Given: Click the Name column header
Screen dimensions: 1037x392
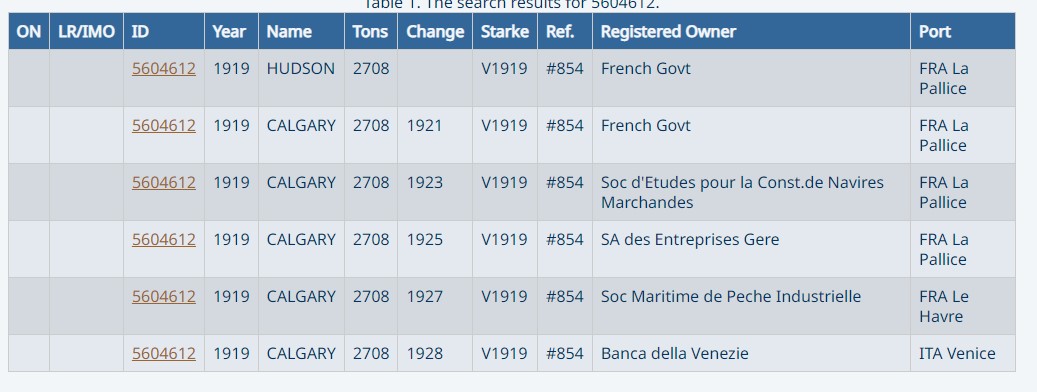Looking at the screenshot, I should click(x=301, y=31).
